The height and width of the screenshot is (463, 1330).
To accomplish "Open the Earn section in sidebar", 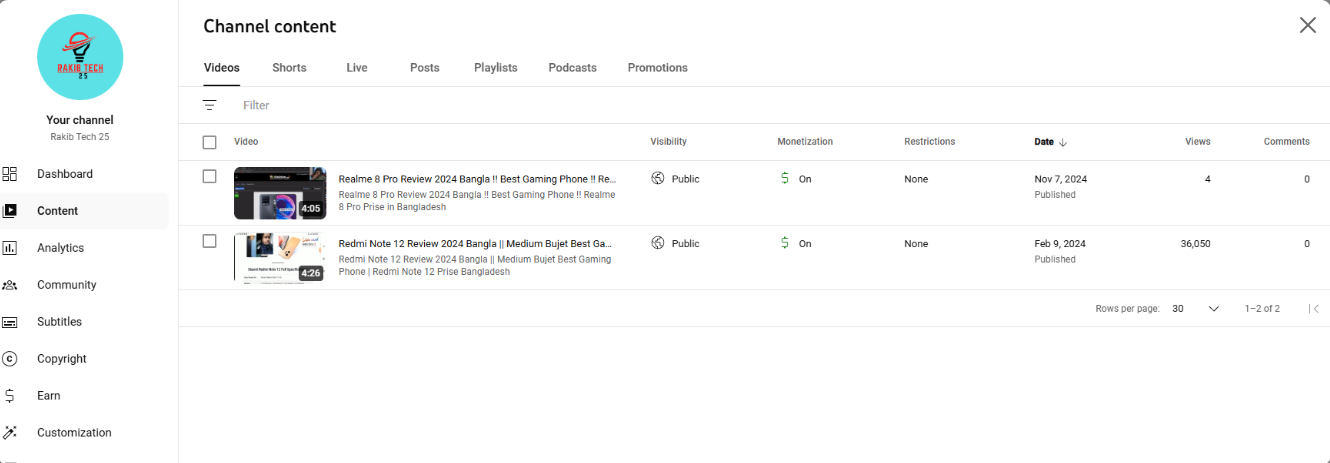I will pos(85,396).
